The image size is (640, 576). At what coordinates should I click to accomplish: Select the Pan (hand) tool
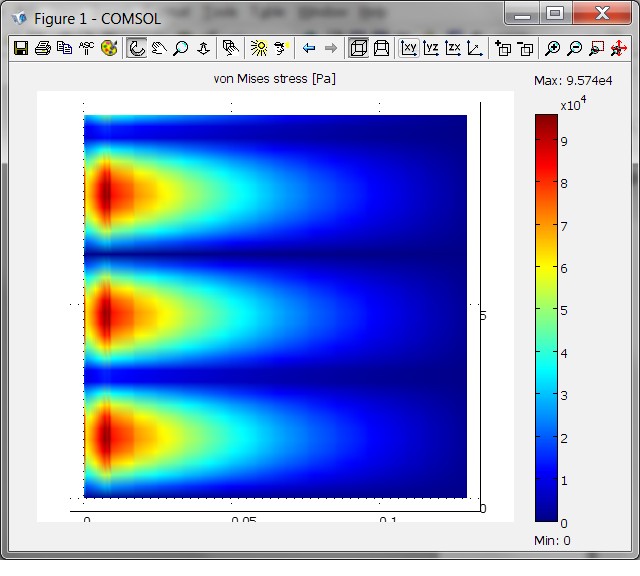(x=159, y=48)
